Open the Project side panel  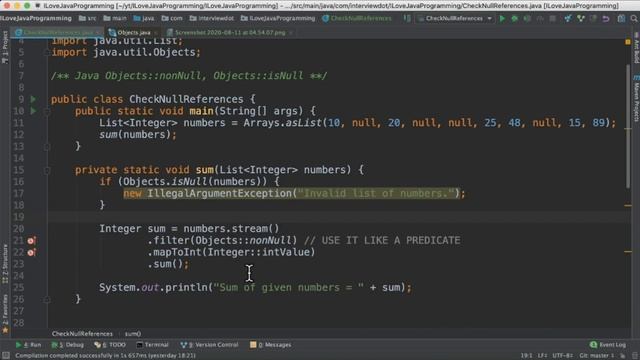(5, 47)
